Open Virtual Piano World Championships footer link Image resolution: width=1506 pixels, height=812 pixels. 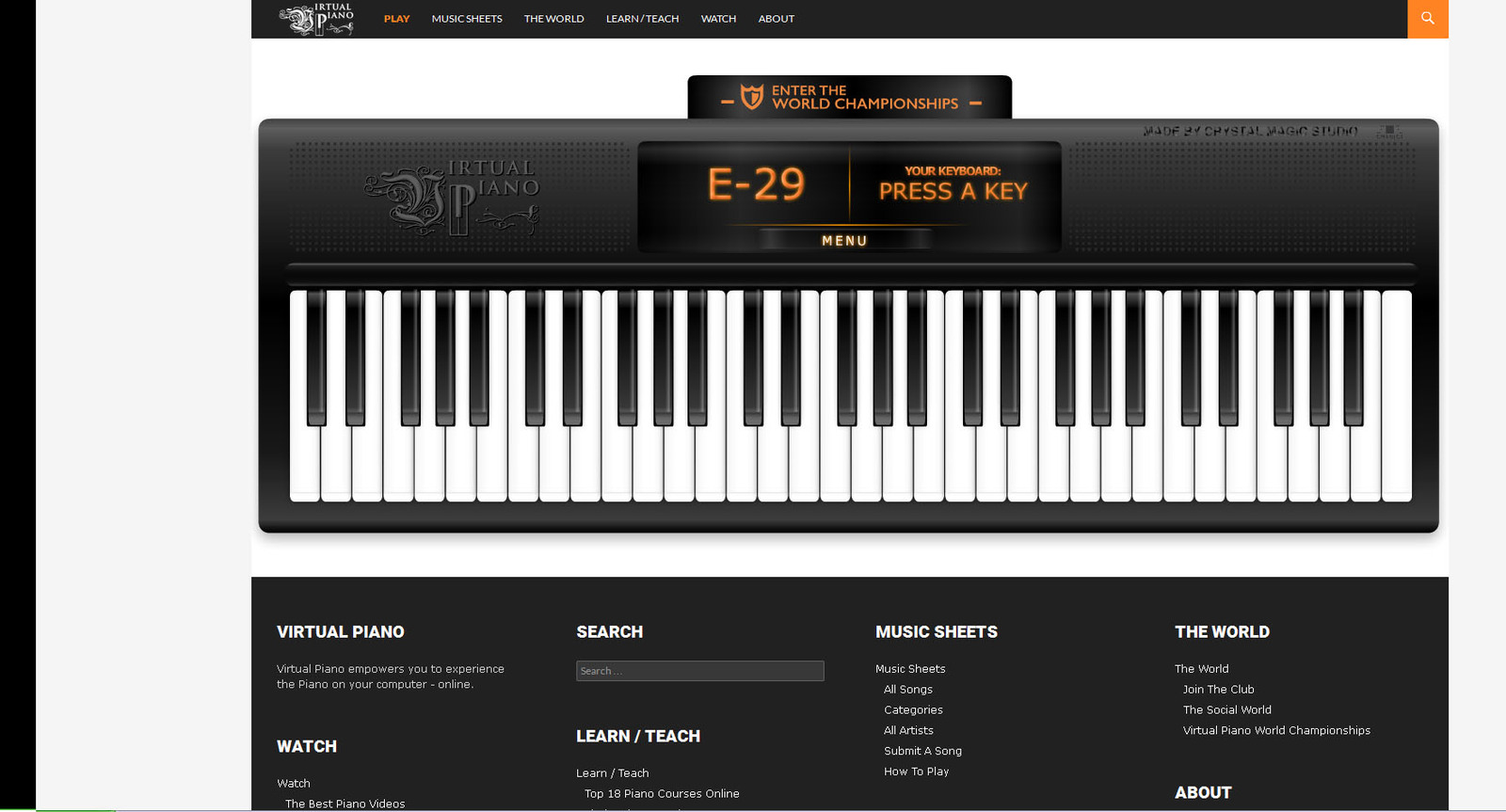coord(1276,731)
